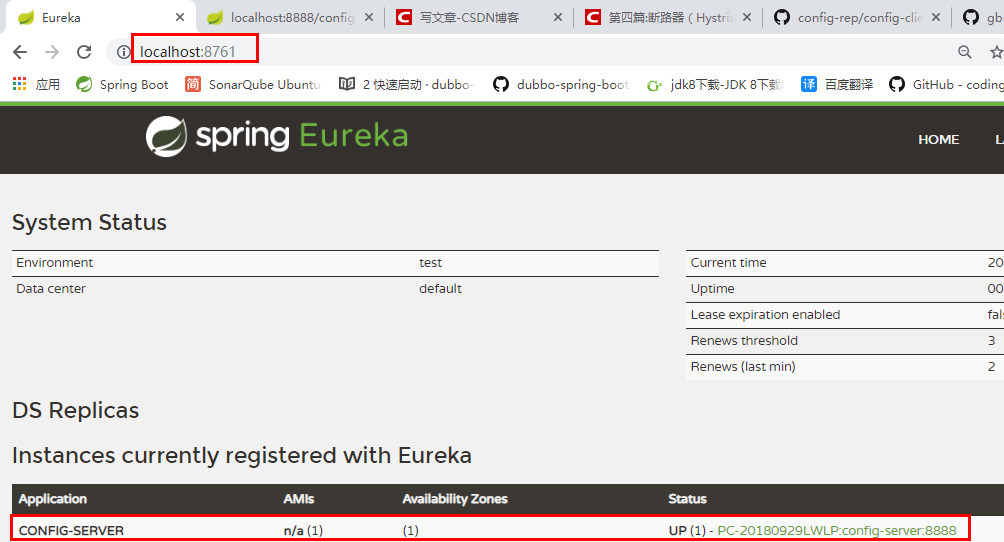This screenshot has height=542, width=1004.
Task: Open the zoom magnifier icon in address bar
Action: click(964, 52)
